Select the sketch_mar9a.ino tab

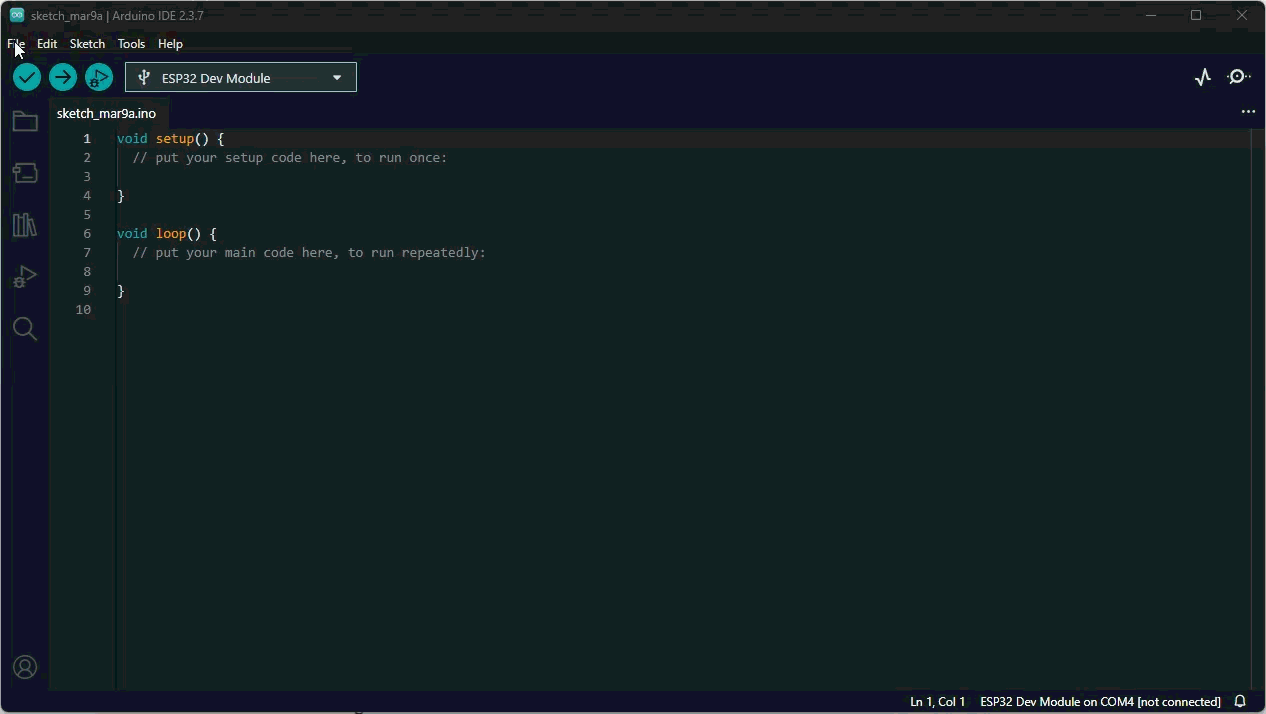tap(106, 114)
